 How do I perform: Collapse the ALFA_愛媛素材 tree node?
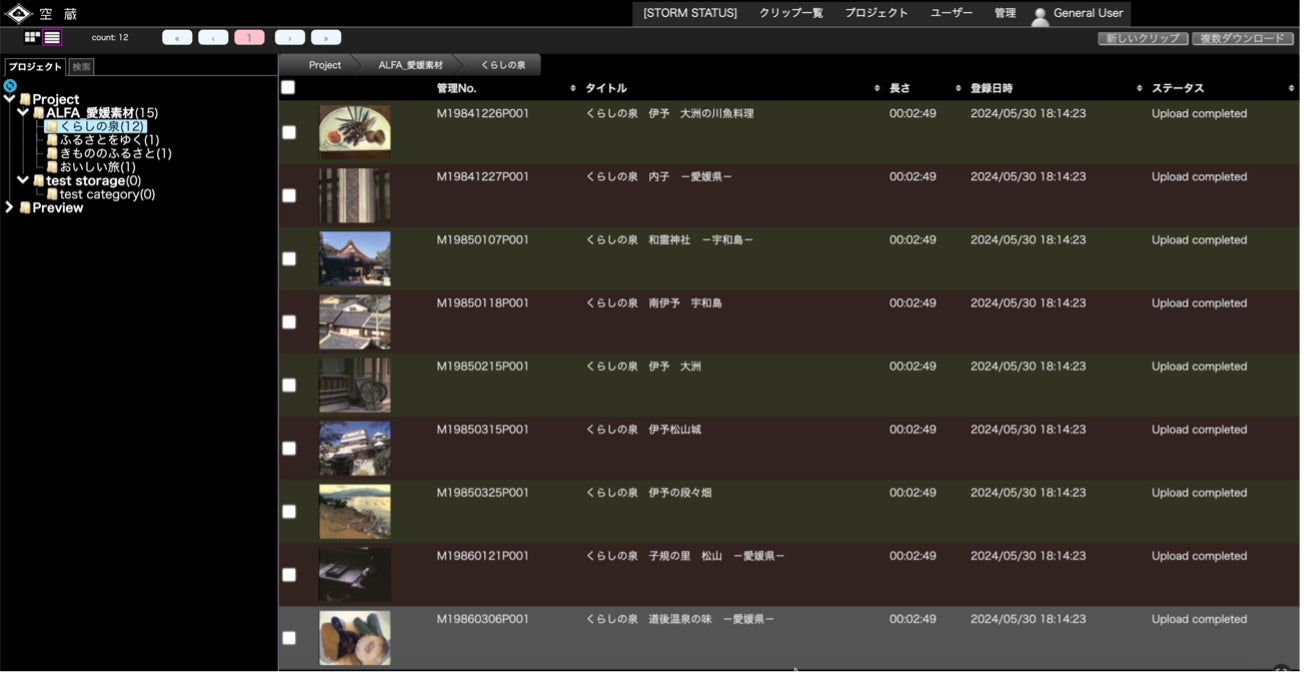[x=23, y=113]
